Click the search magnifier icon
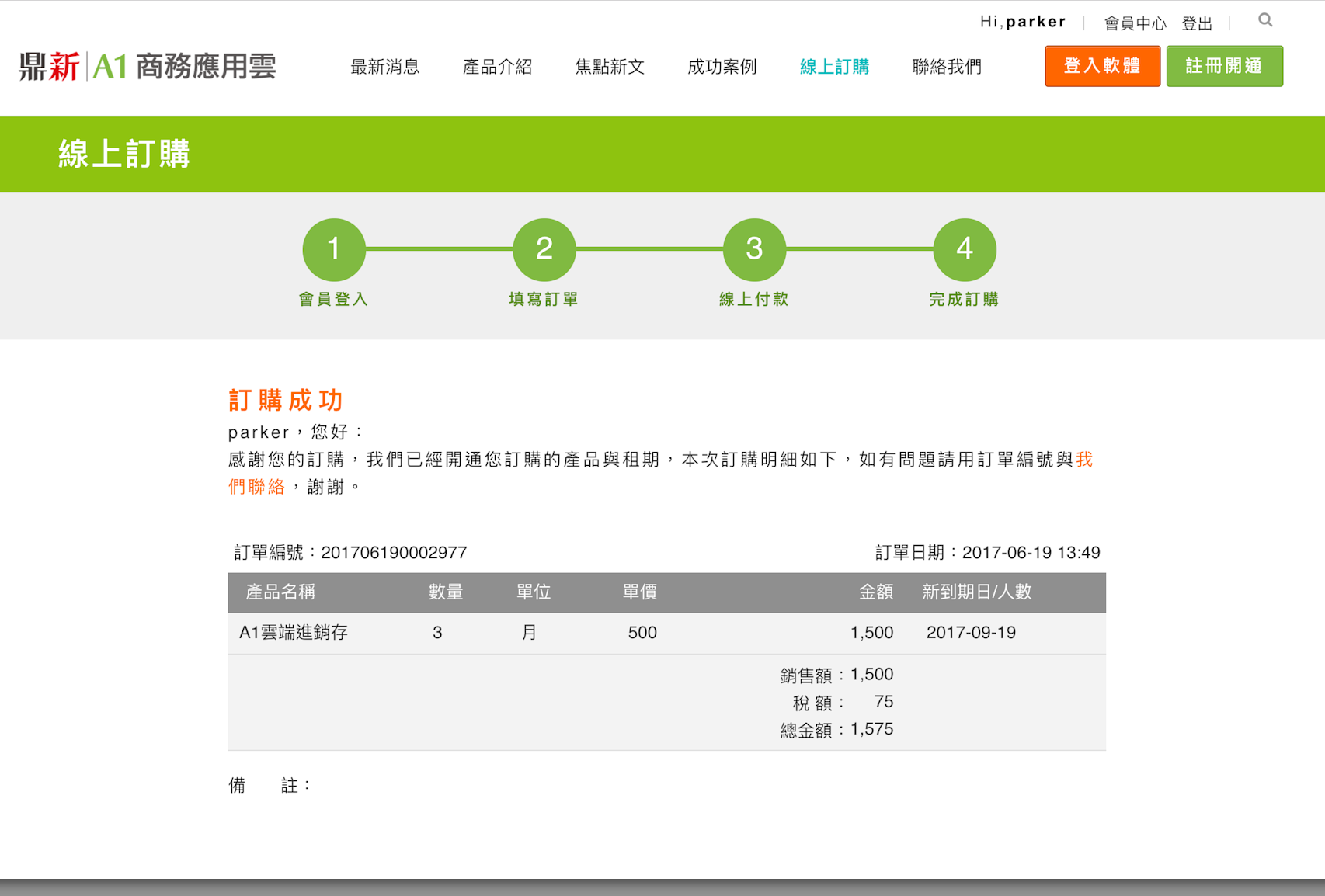The image size is (1325, 896). 1265,20
